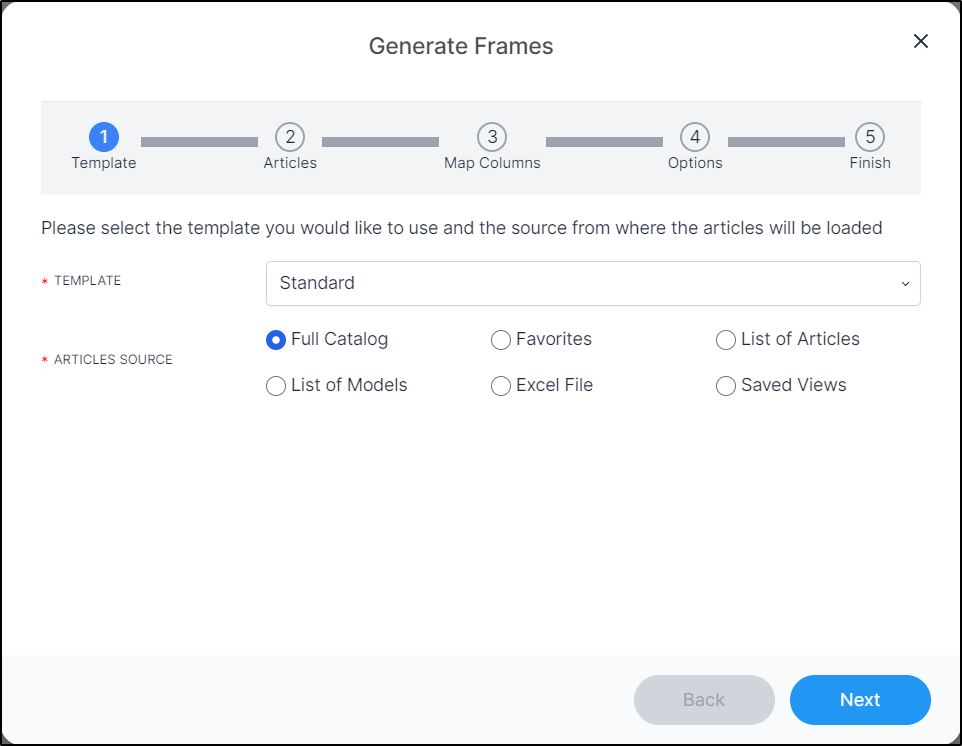Select Excel File as articles source
This screenshot has height=746, width=962.
[501, 386]
